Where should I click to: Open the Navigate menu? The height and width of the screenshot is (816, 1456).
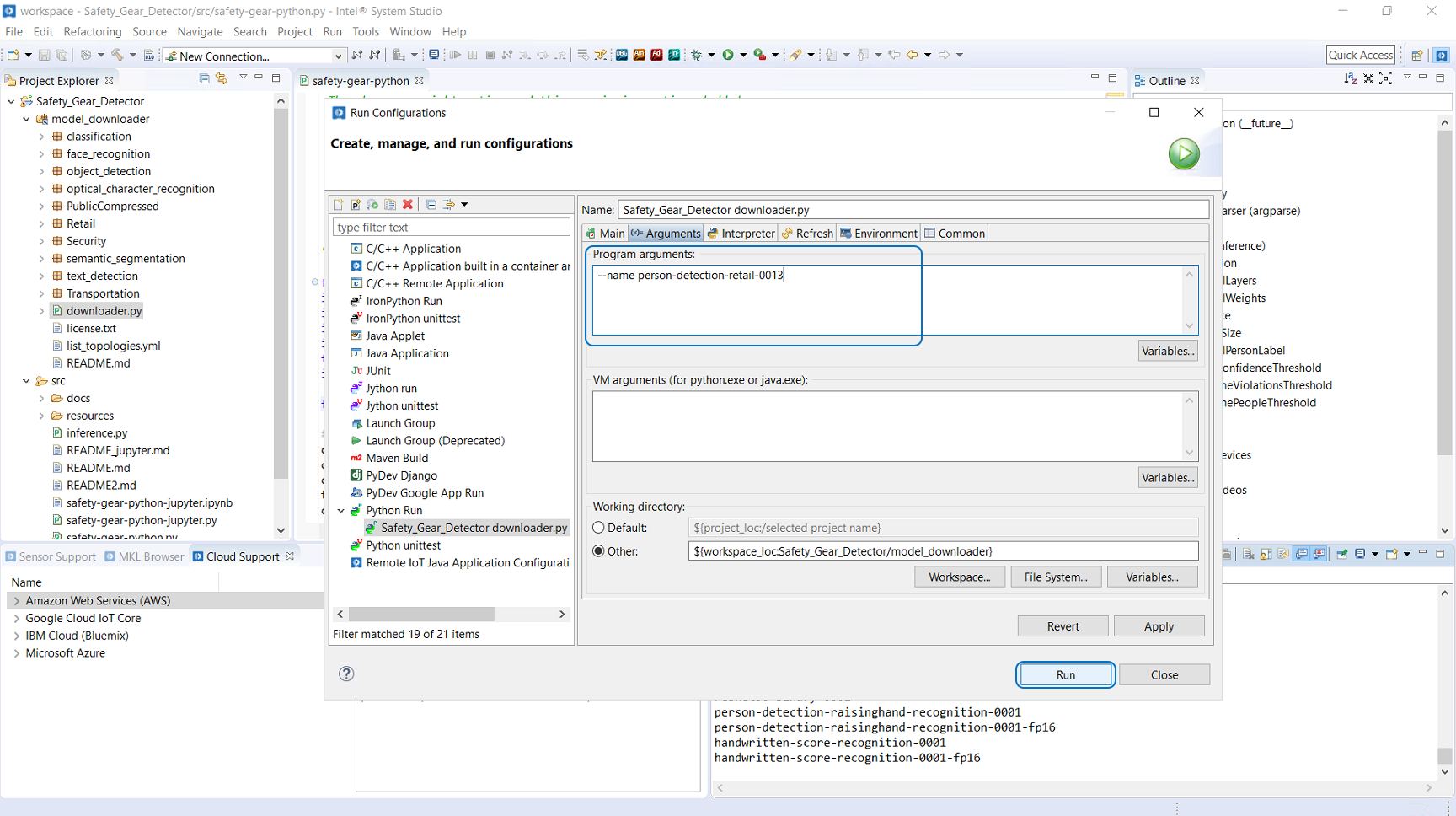(200, 32)
